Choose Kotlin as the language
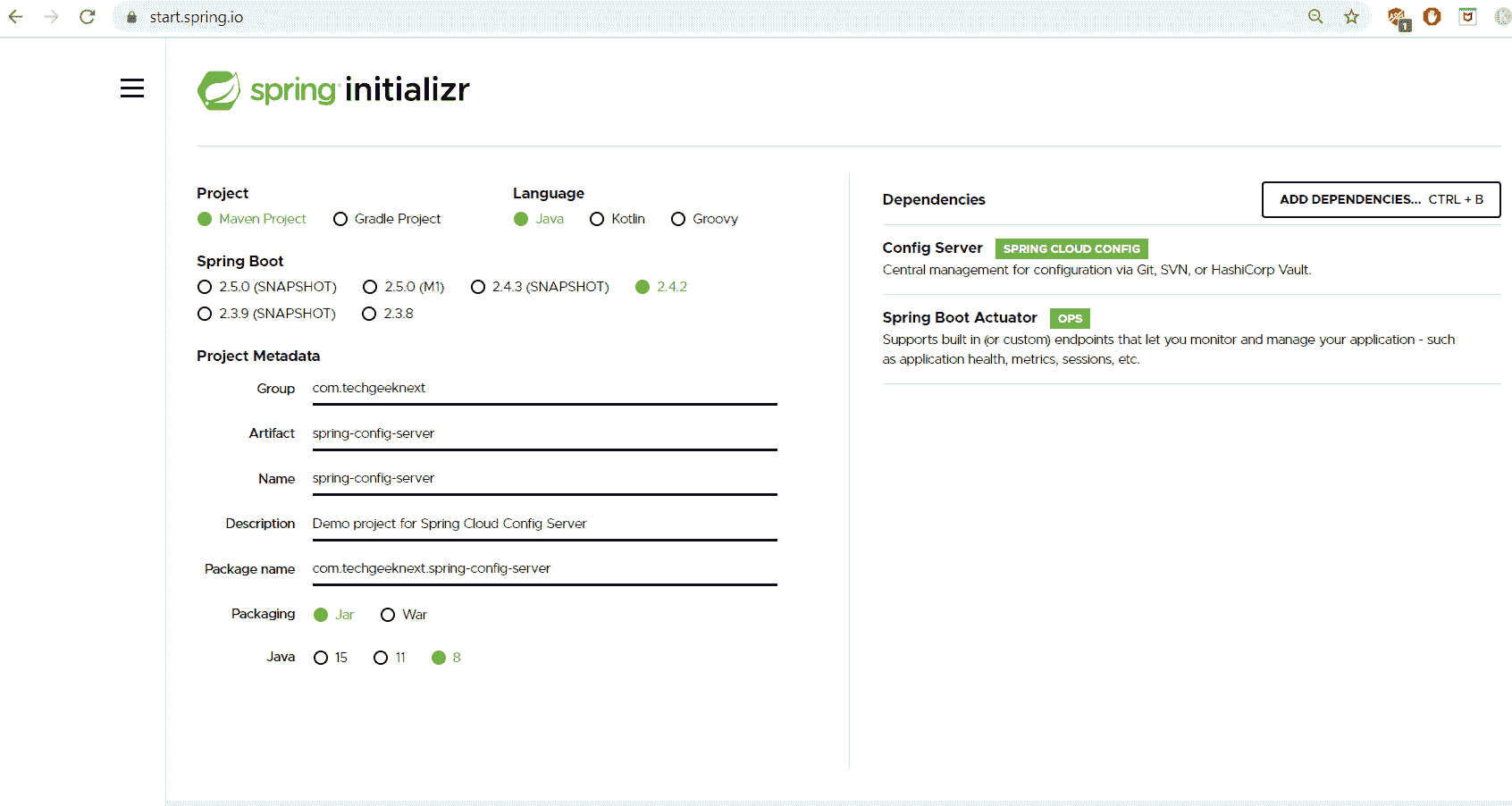 coord(617,219)
